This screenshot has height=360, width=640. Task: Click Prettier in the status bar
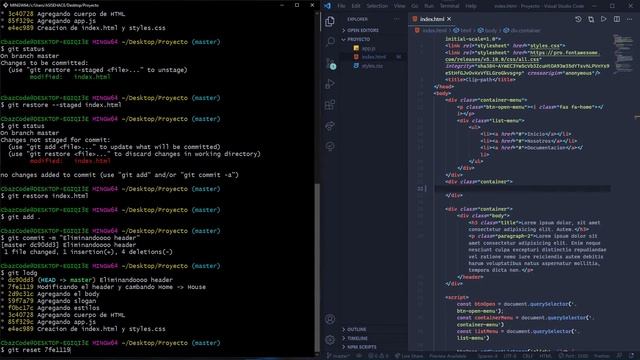coord(602,356)
